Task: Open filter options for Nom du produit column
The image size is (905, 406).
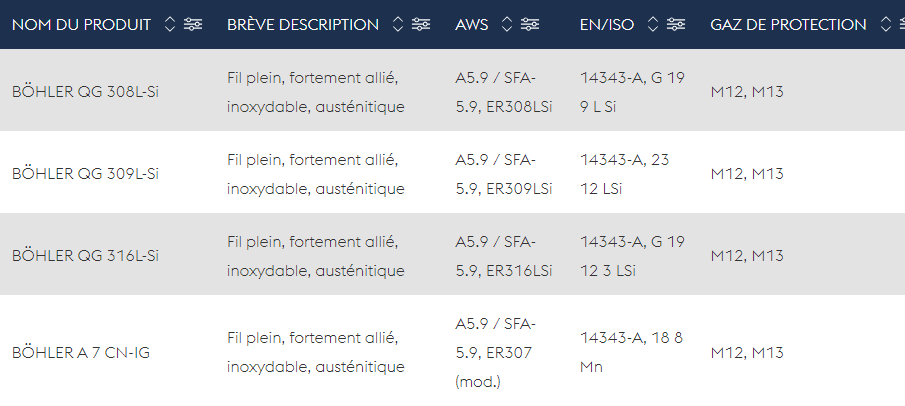Action: (x=193, y=25)
